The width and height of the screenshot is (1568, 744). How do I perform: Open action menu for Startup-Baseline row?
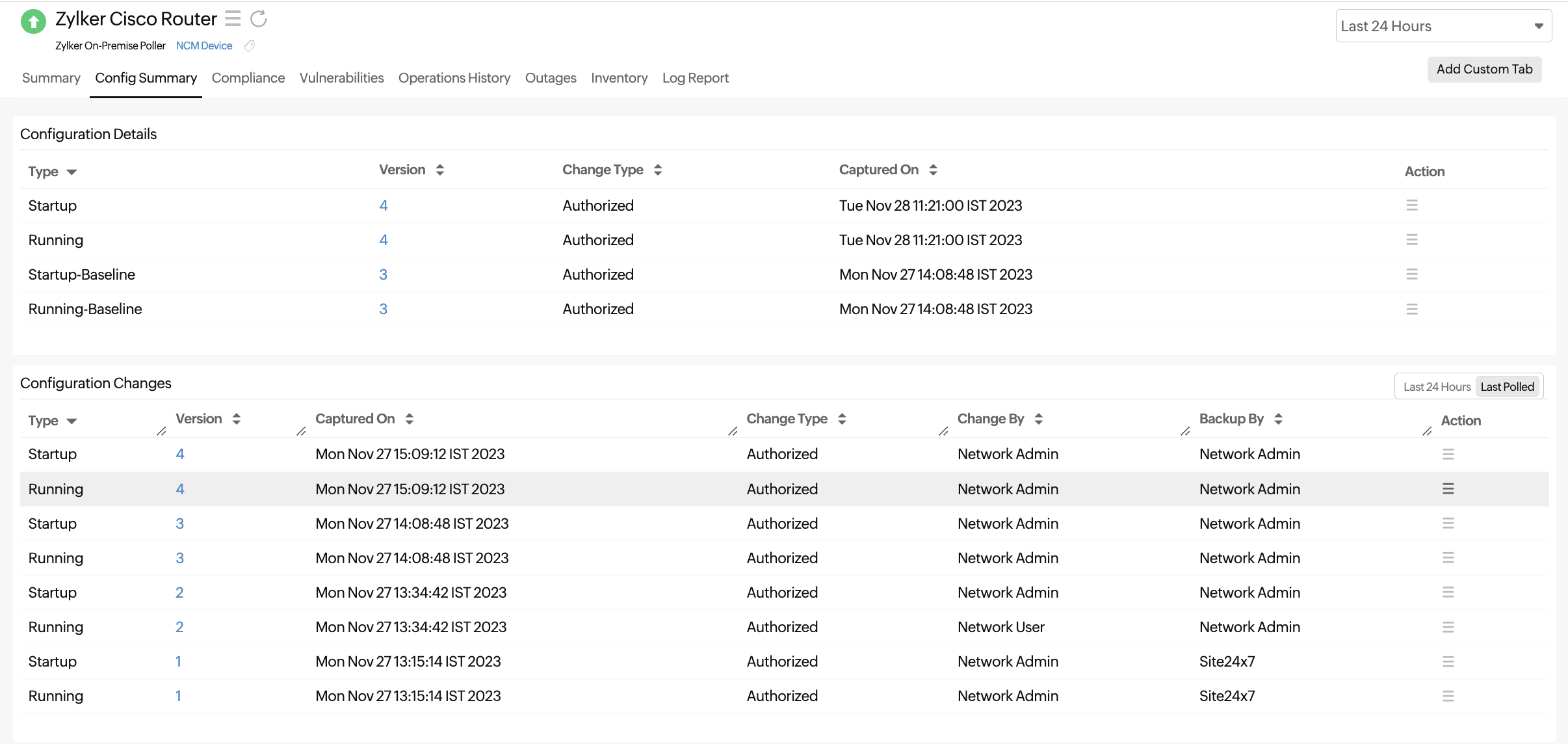(x=1412, y=274)
